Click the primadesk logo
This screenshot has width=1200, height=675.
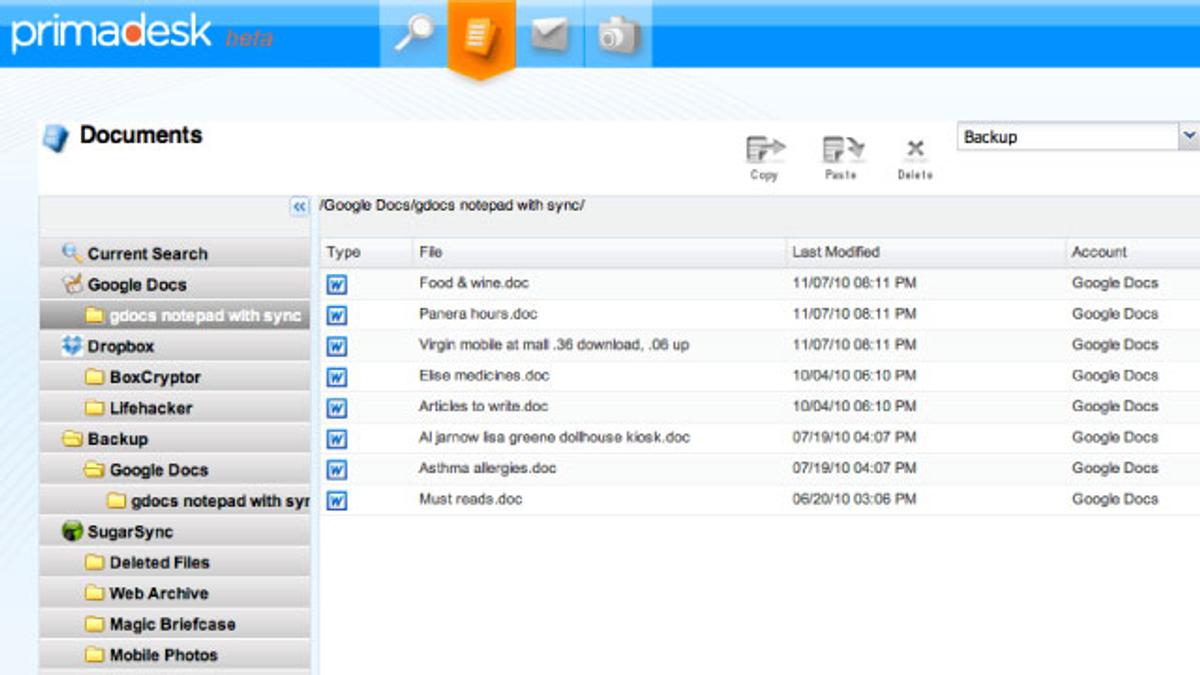click(112, 32)
